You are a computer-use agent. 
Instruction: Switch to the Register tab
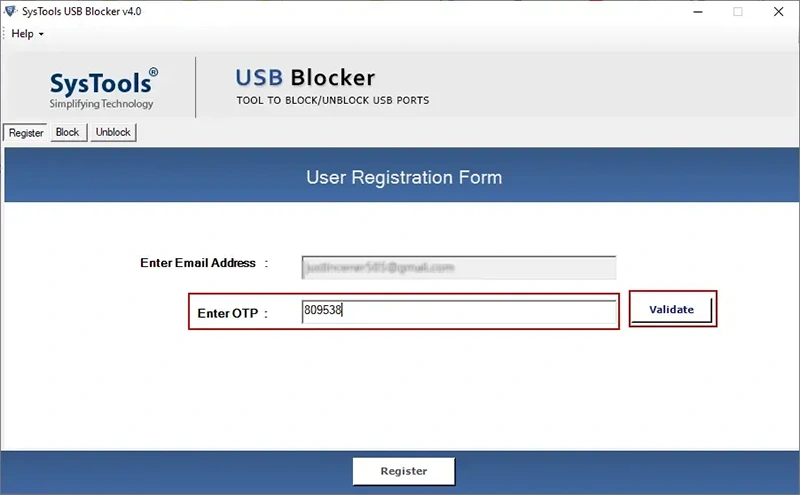pos(26,133)
